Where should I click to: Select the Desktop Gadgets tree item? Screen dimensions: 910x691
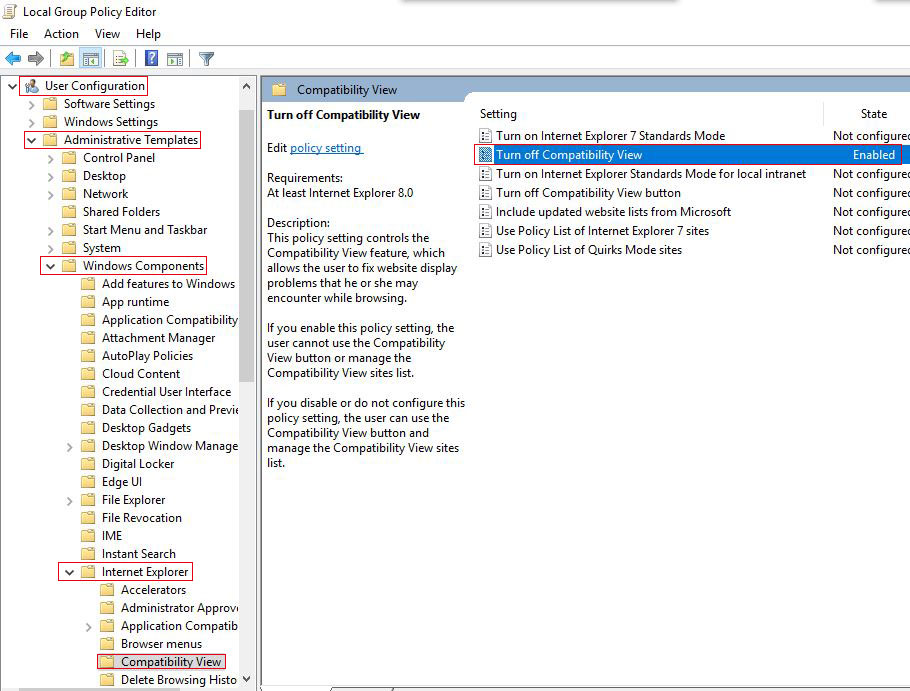pyautogui.click(x=146, y=428)
